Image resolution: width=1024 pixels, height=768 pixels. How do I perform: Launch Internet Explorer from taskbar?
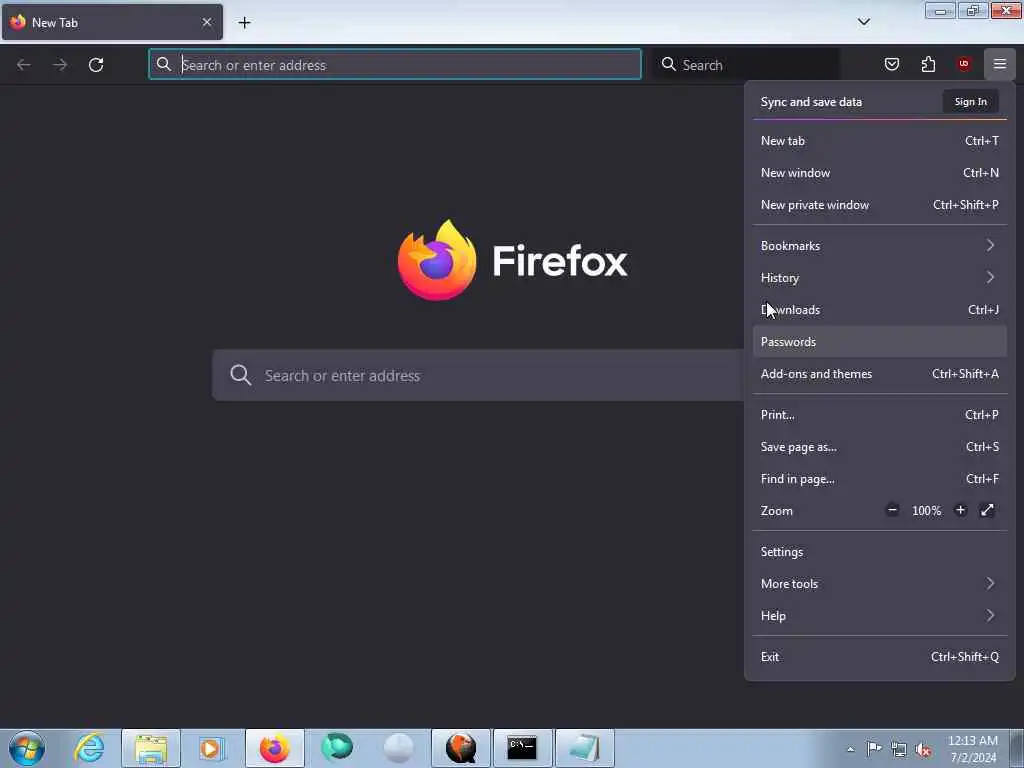point(89,748)
